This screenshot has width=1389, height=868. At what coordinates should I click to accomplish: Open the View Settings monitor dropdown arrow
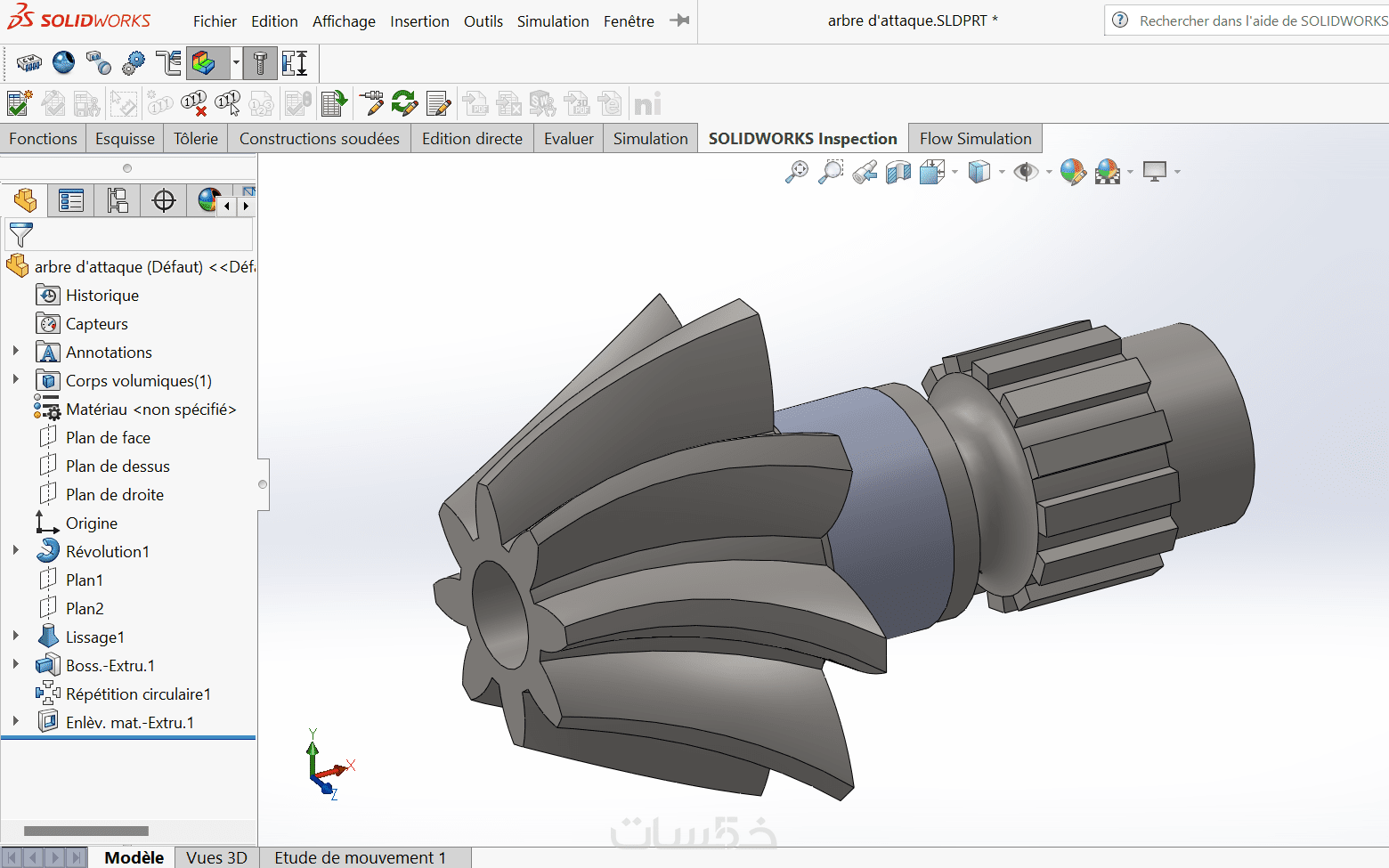pos(1177,172)
